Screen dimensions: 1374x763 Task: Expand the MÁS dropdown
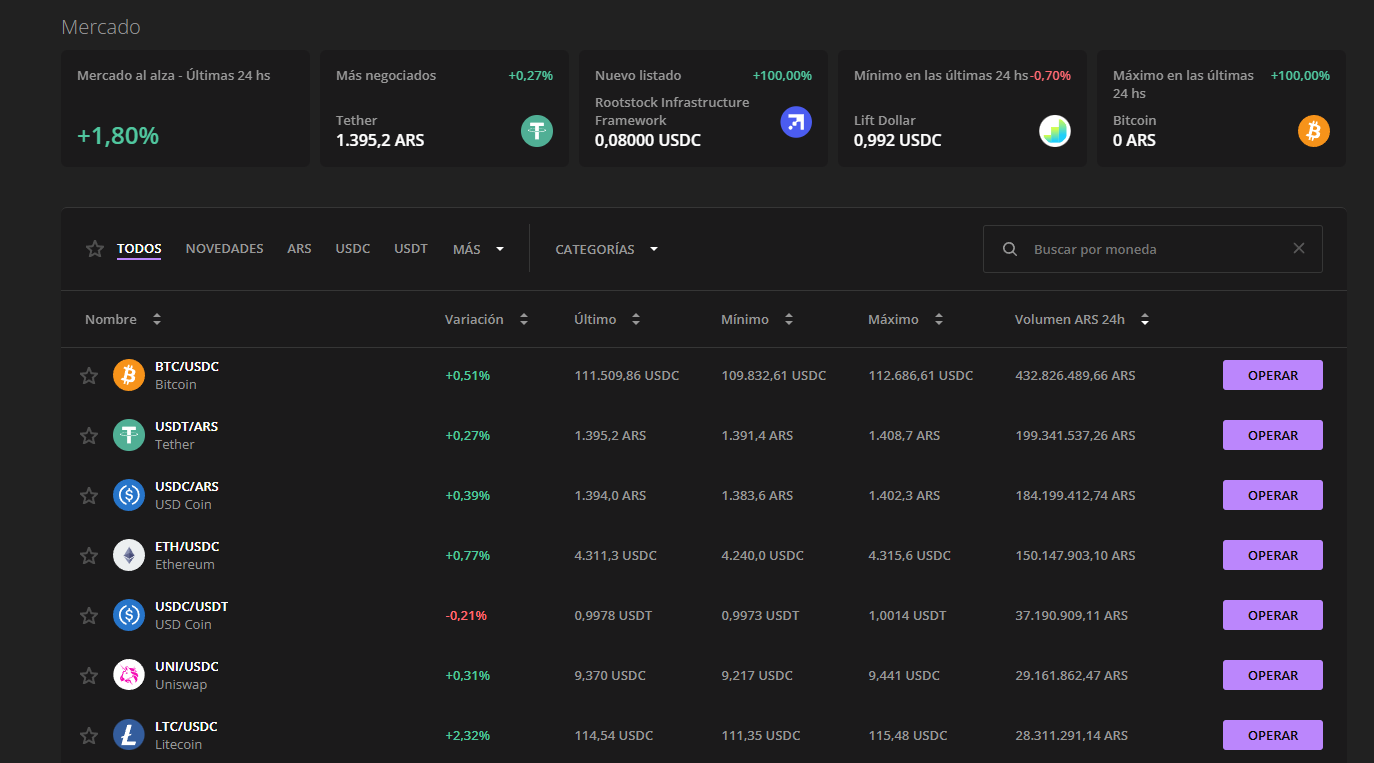[478, 249]
